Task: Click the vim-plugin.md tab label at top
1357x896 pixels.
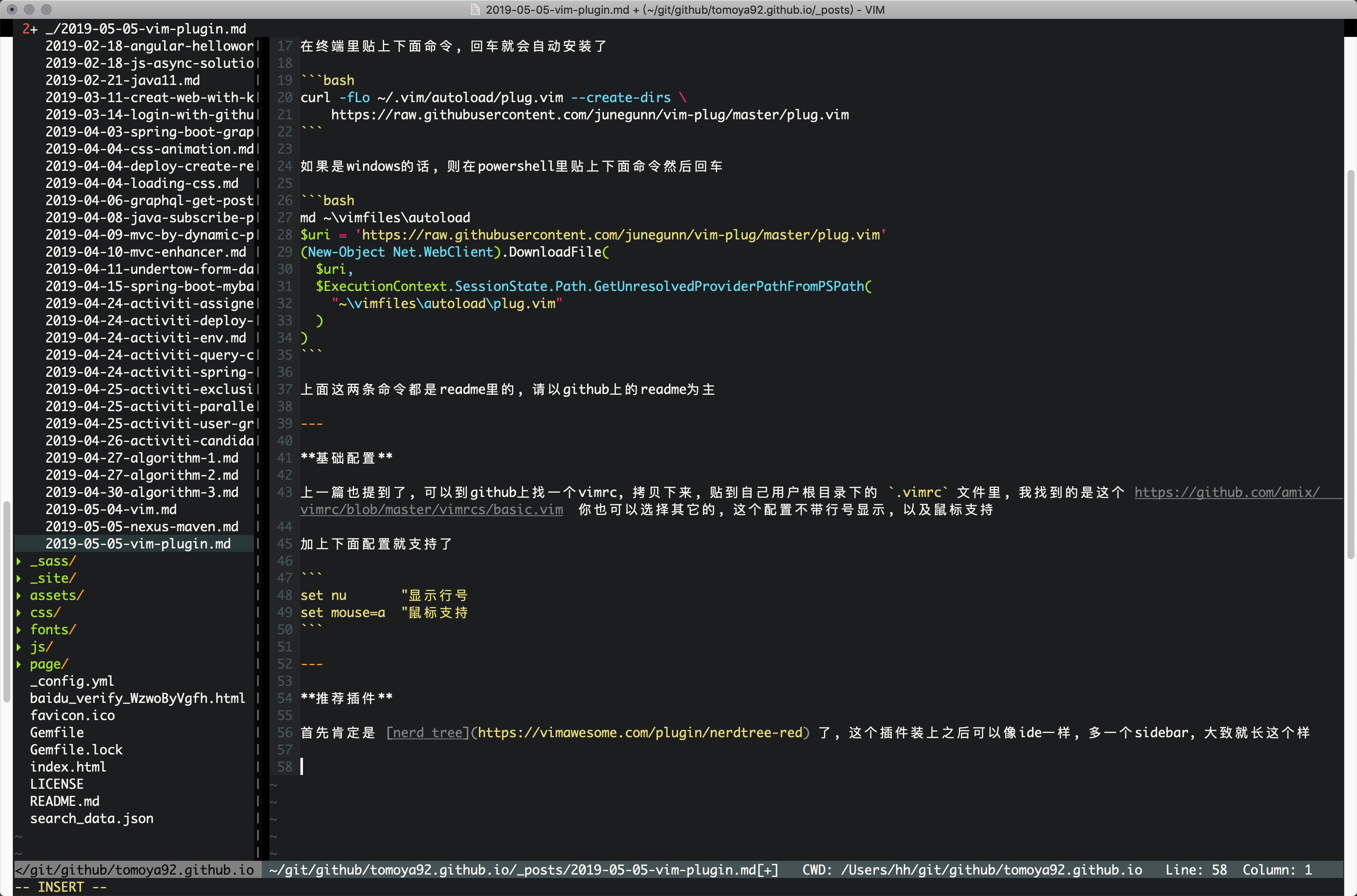Action: point(145,29)
